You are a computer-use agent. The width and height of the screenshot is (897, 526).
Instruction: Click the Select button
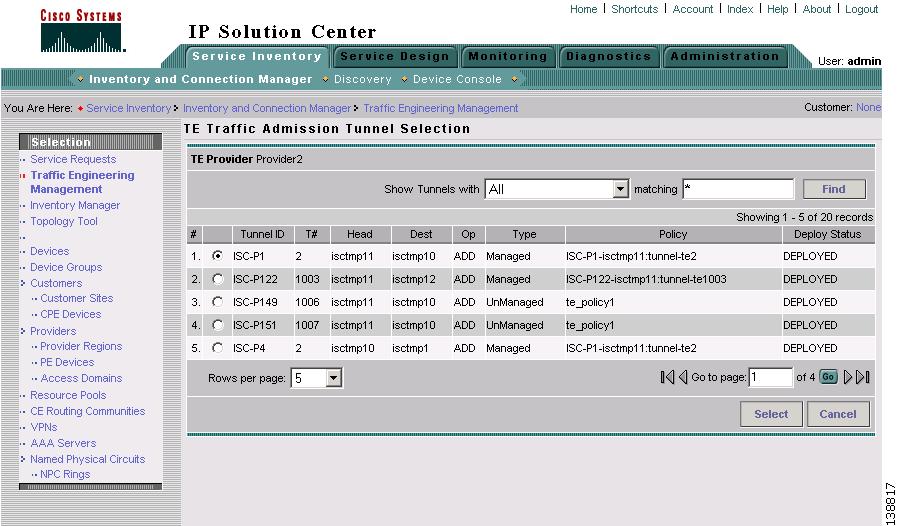(x=771, y=414)
